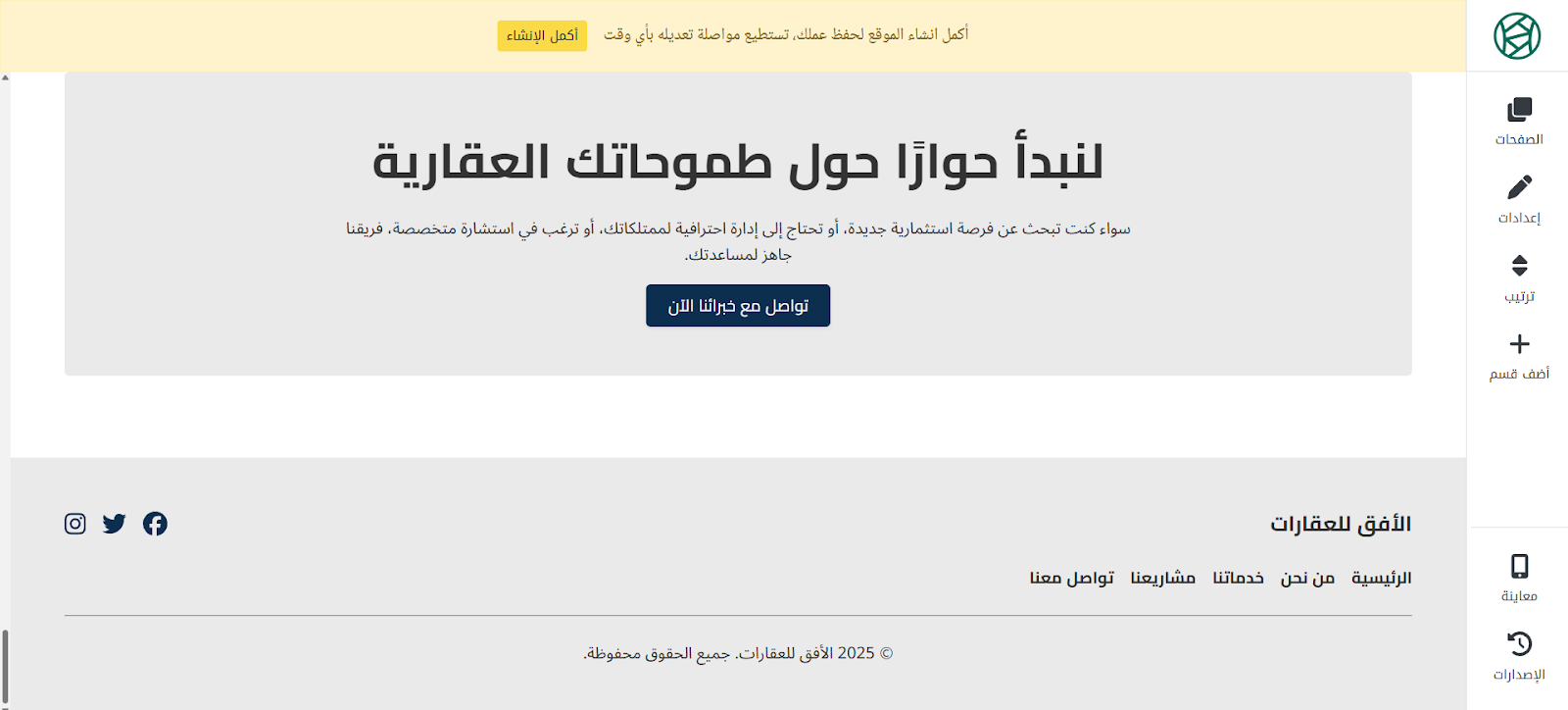Click the تواصل مع خبرائنا الآن button
The width and height of the screenshot is (1568, 710).
738,306
